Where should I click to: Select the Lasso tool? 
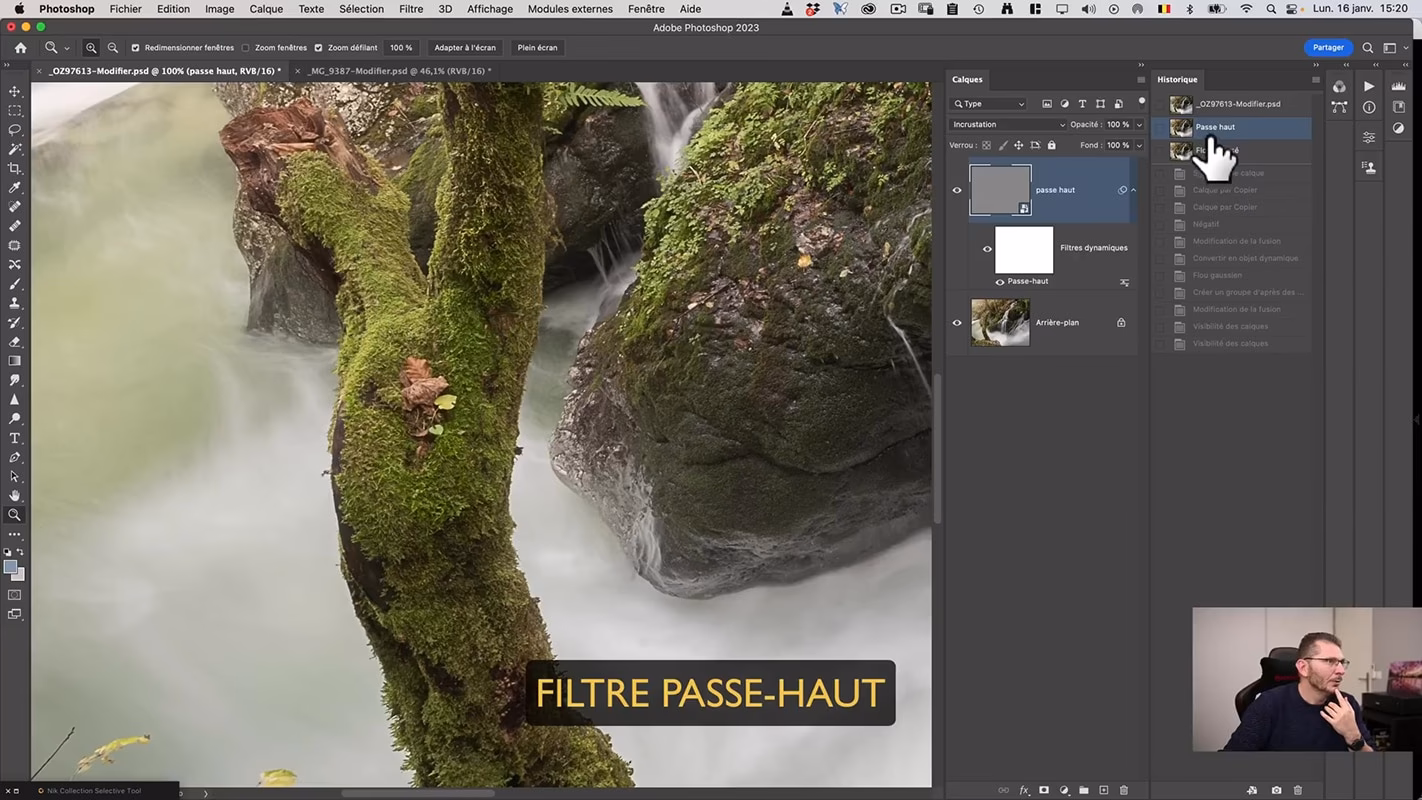coord(14,130)
